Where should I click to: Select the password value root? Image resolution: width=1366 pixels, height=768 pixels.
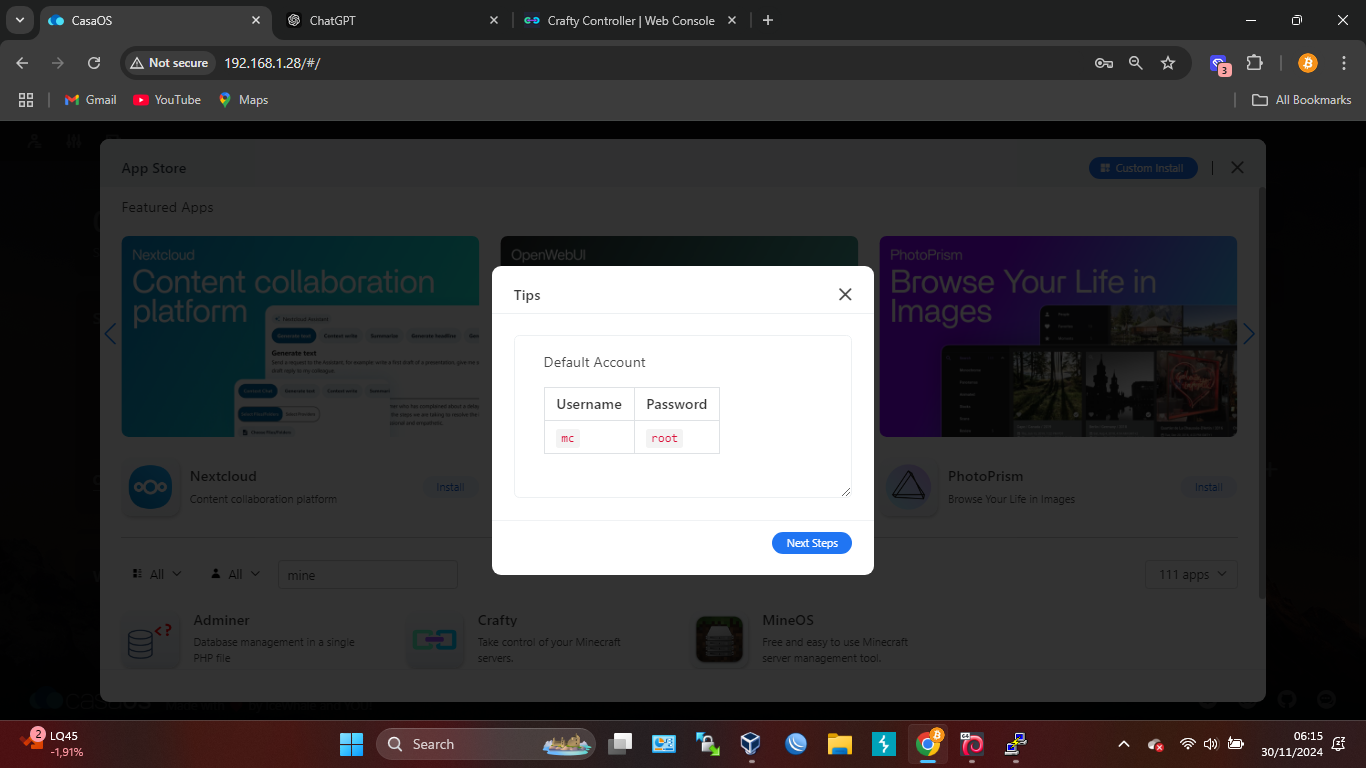click(664, 438)
